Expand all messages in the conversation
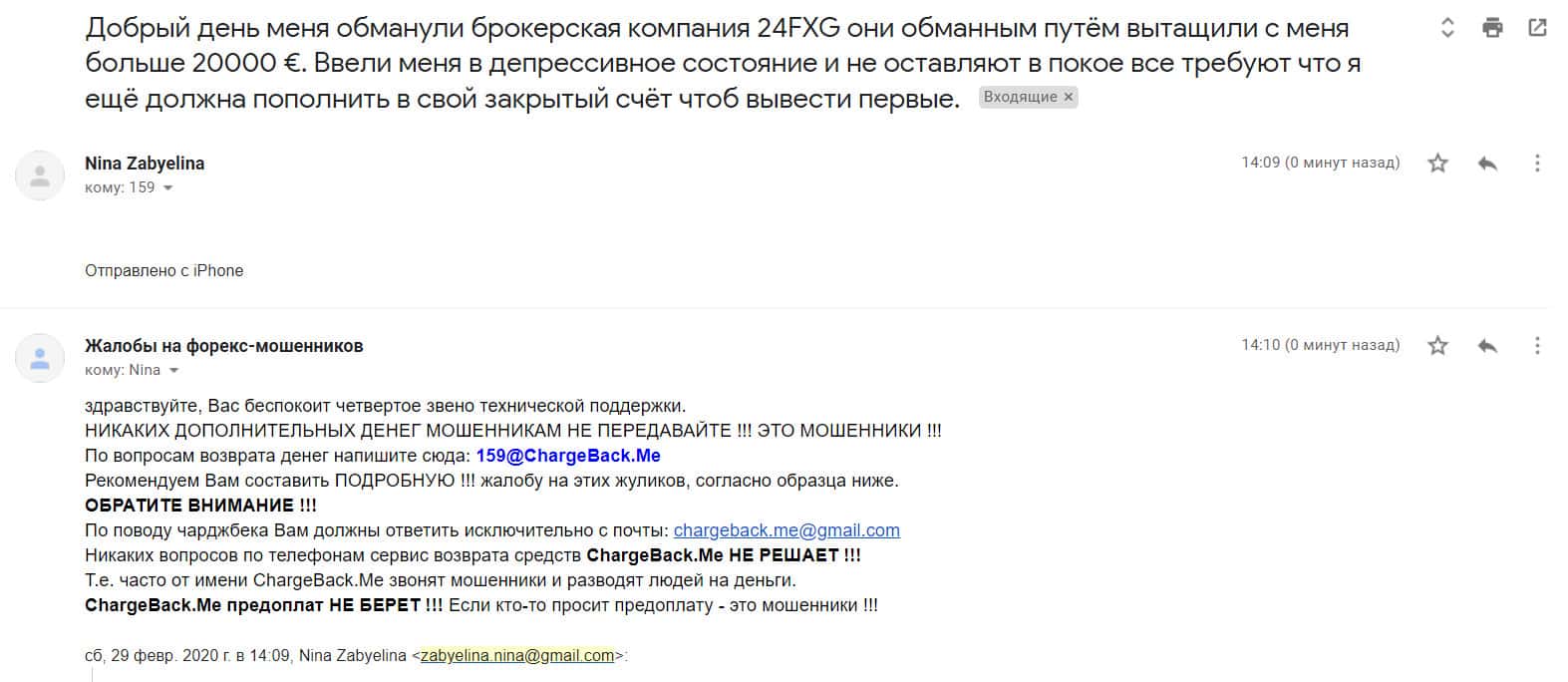The width and height of the screenshot is (1568, 682). [x=1447, y=28]
